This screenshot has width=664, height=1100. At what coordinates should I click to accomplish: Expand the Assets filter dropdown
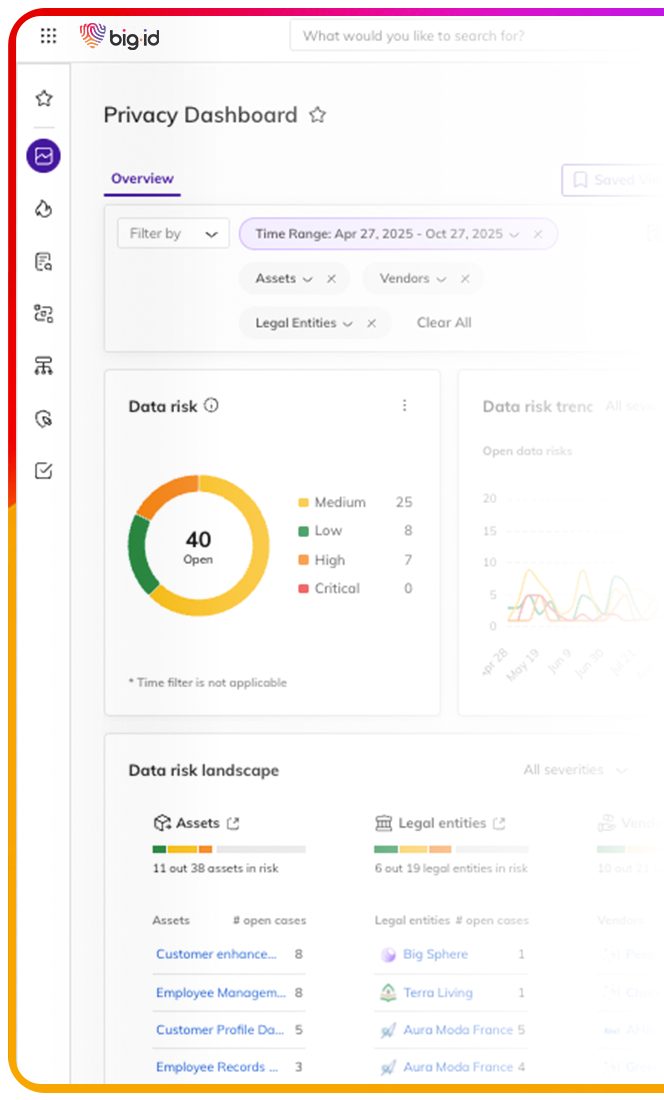tap(307, 279)
